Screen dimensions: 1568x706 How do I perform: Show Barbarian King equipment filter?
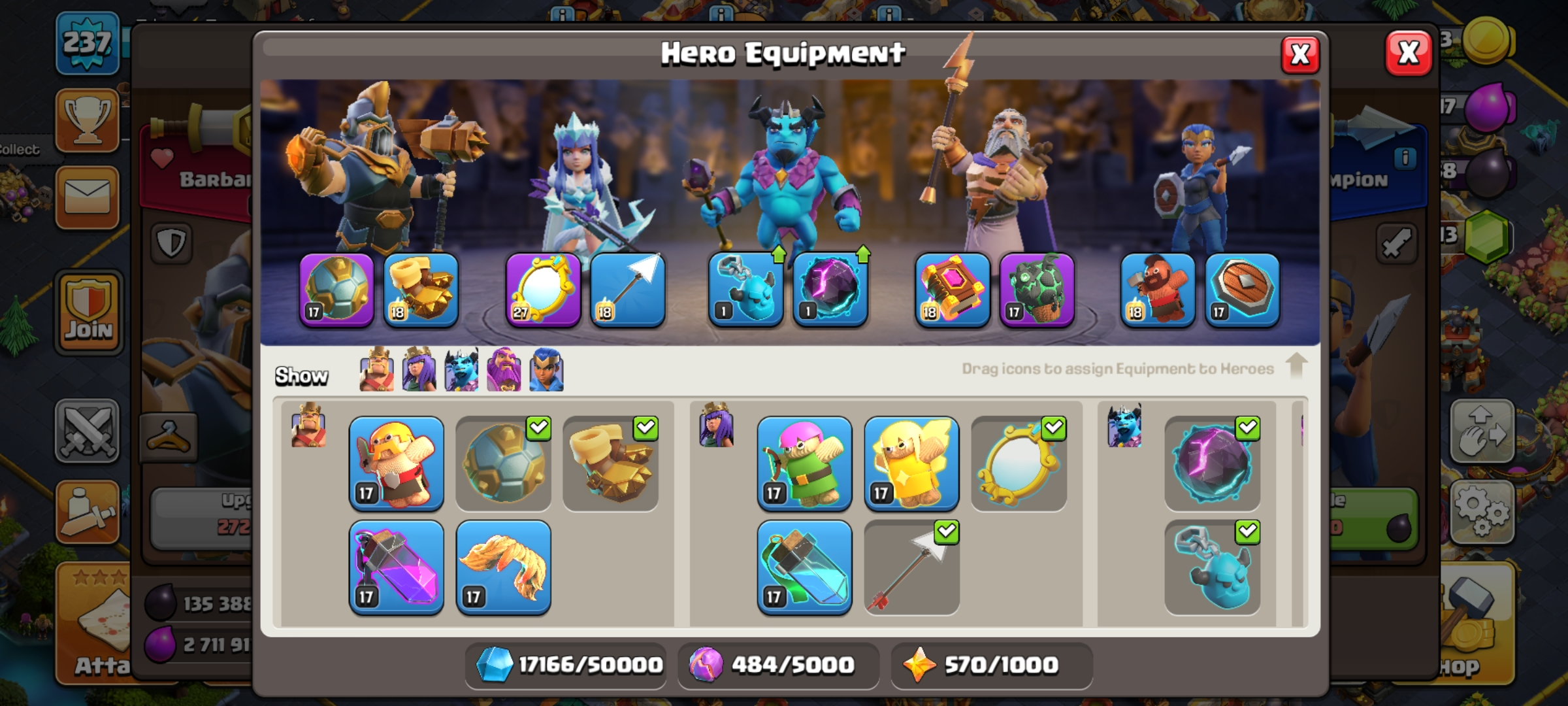pyautogui.click(x=377, y=370)
